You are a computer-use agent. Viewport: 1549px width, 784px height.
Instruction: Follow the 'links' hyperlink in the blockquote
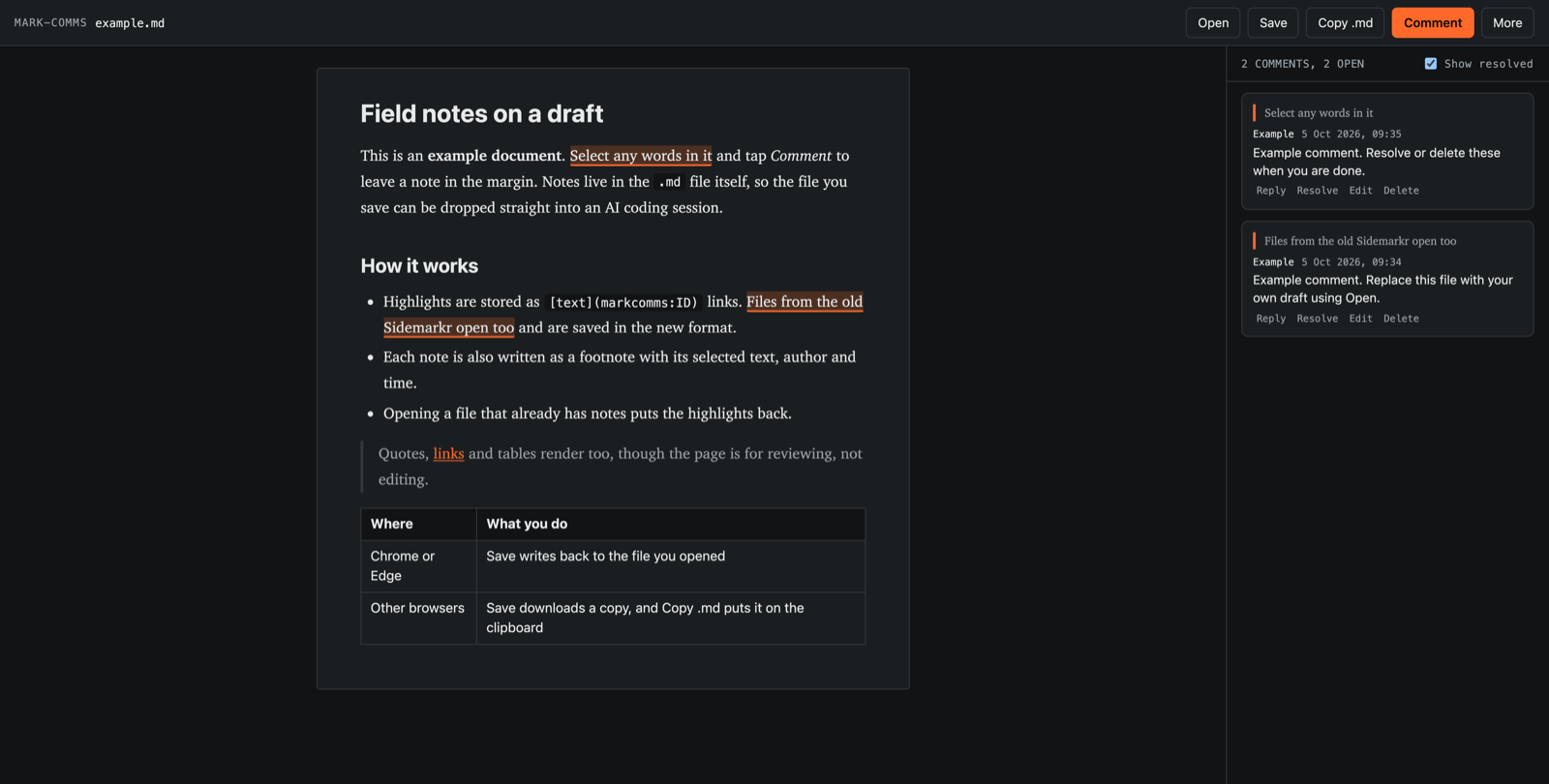(448, 454)
